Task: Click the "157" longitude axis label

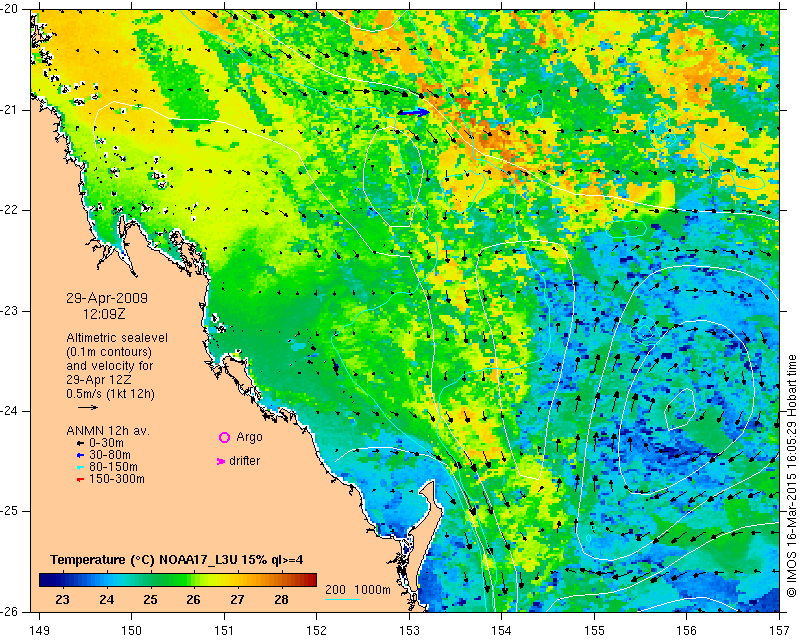Action: point(780,630)
